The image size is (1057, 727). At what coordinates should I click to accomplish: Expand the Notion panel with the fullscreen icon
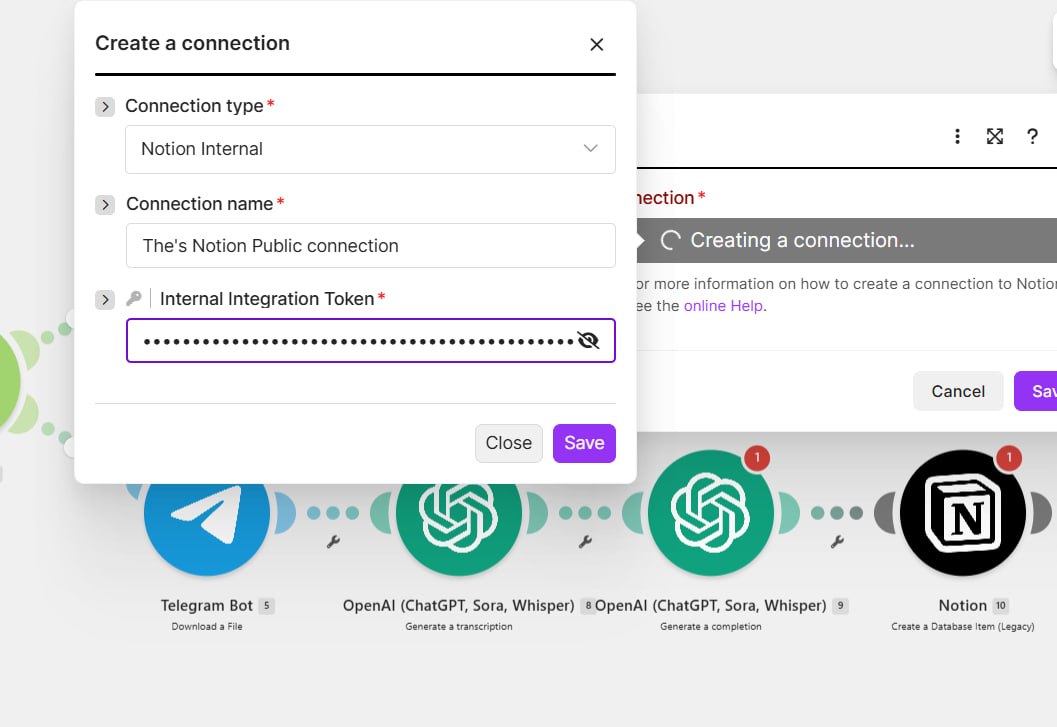pyautogui.click(x=994, y=136)
